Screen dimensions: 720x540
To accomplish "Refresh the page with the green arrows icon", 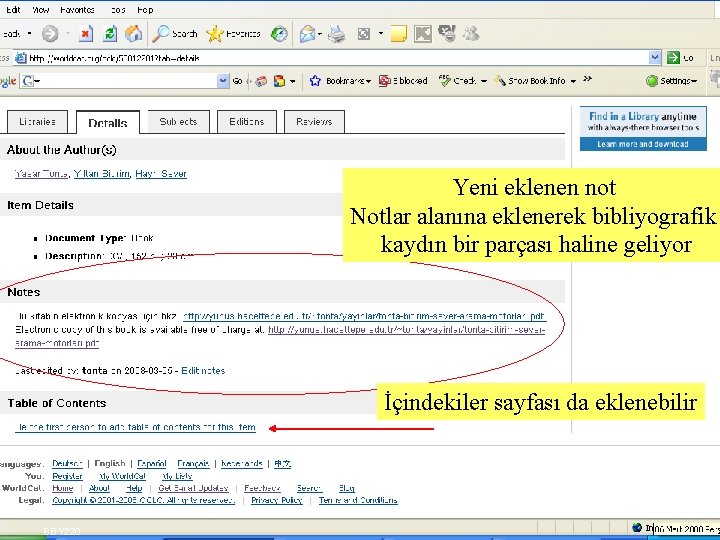I will point(110,34).
